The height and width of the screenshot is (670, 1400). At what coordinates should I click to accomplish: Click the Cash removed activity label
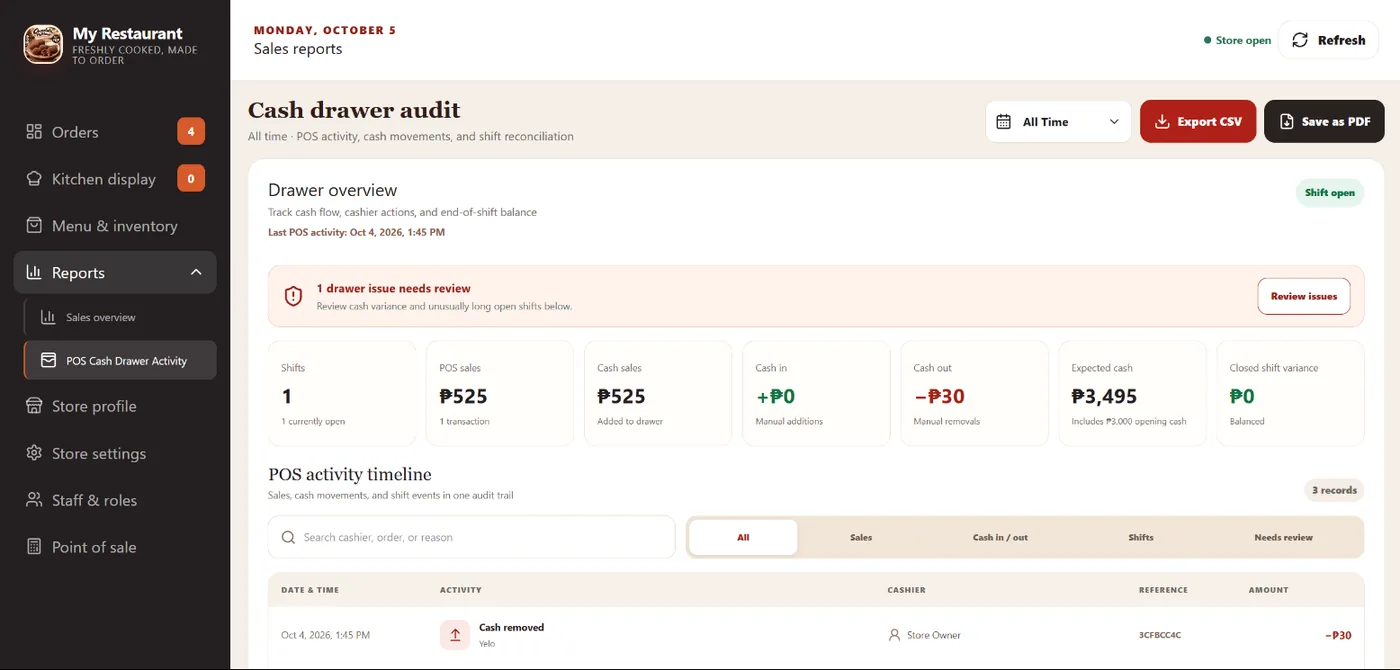[x=511, y=627]
